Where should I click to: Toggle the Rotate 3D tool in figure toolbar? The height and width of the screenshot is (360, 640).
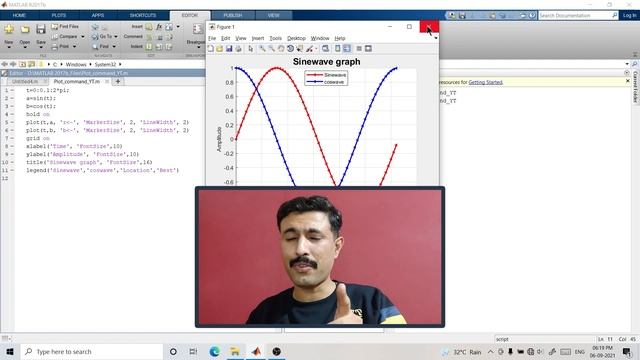tap(290, 49)
